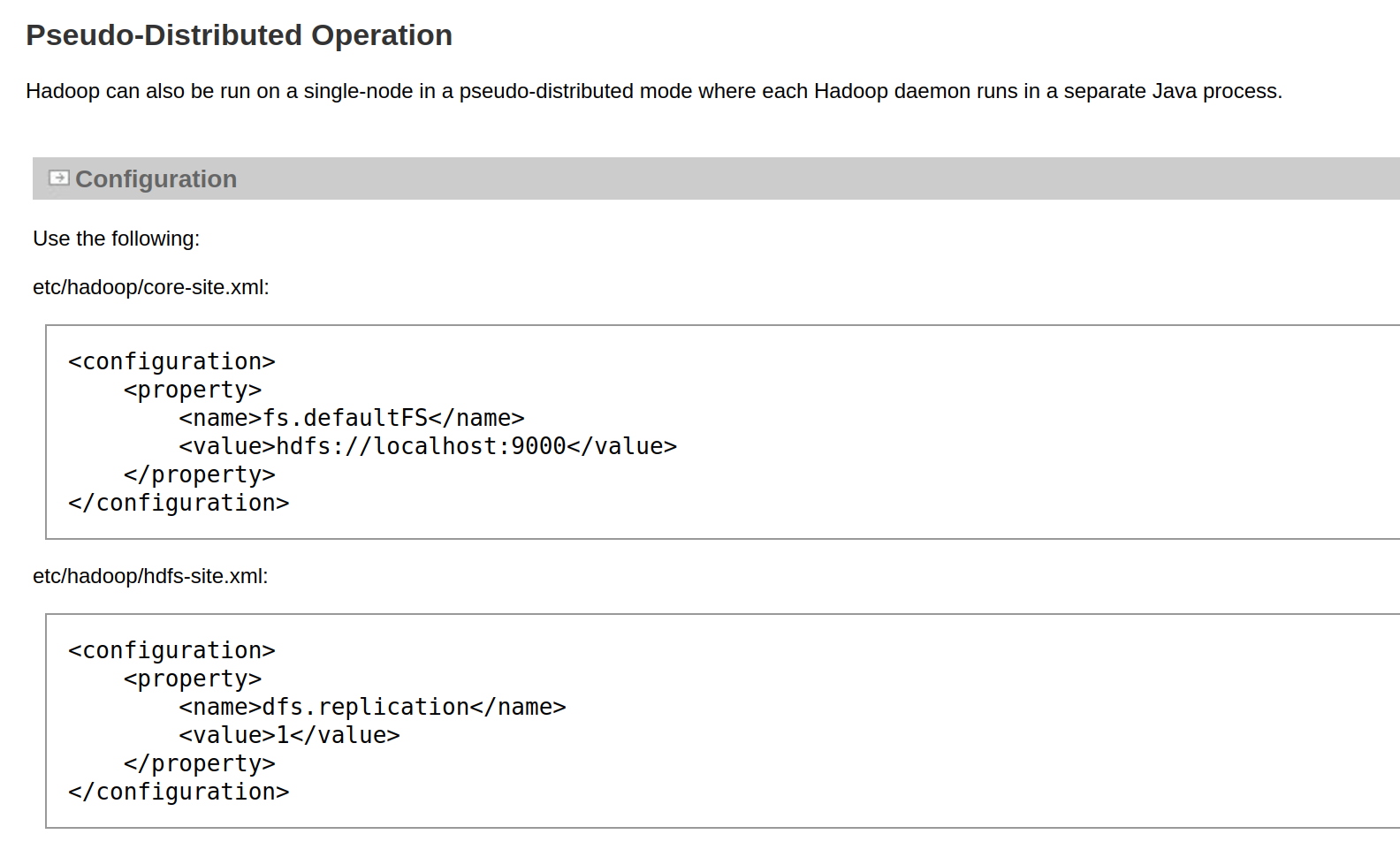This screenshot has width=1400, height=857.
Task: Click opening configuration tag in hdfs-site block
Action: pyautogui.click(x=171, y=650)
